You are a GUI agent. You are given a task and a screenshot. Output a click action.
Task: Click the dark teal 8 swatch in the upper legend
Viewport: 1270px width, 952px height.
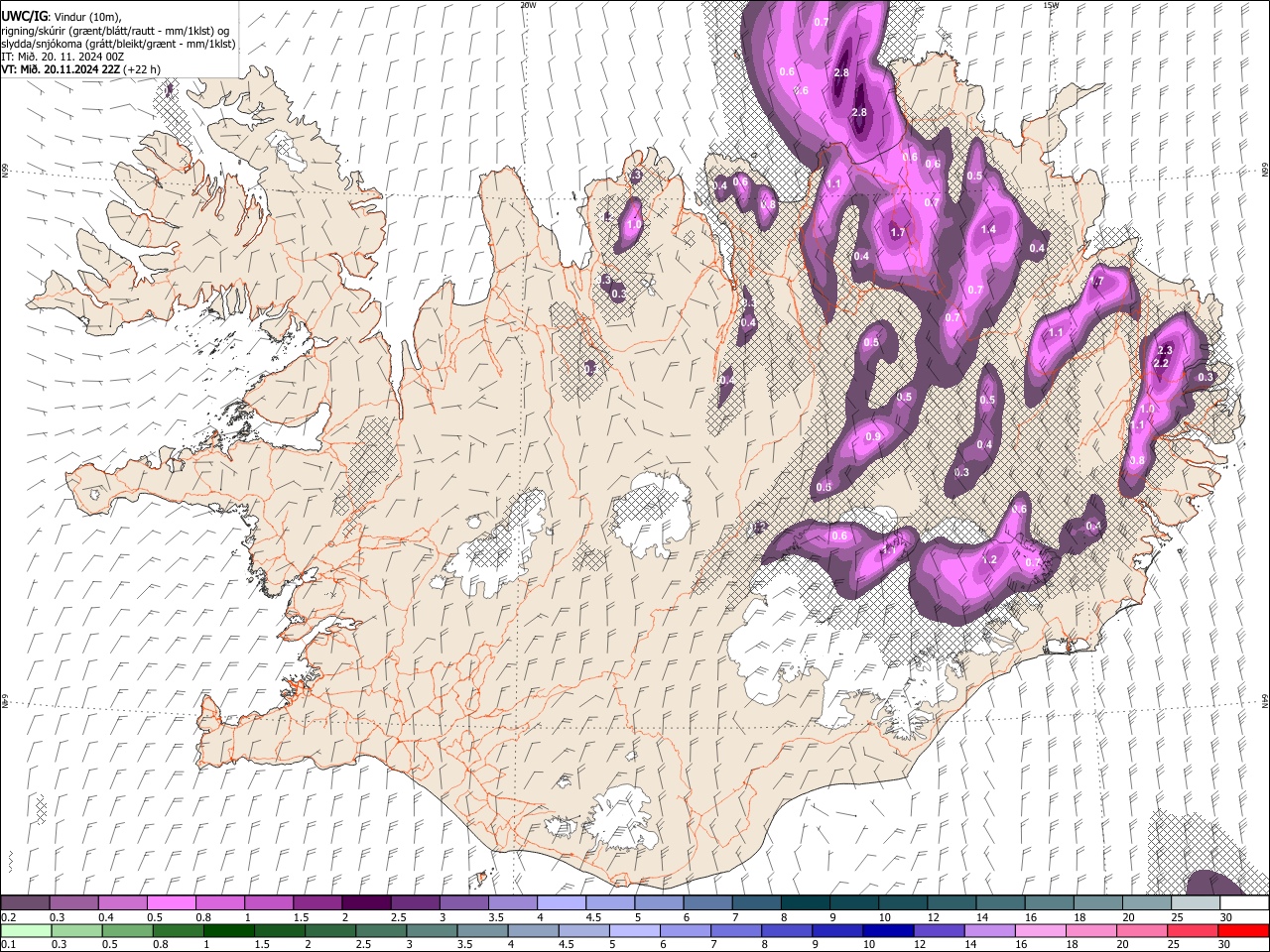(805, 903)
